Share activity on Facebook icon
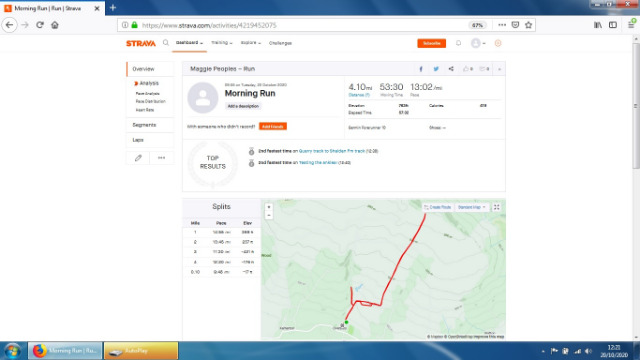 (421, 69)
